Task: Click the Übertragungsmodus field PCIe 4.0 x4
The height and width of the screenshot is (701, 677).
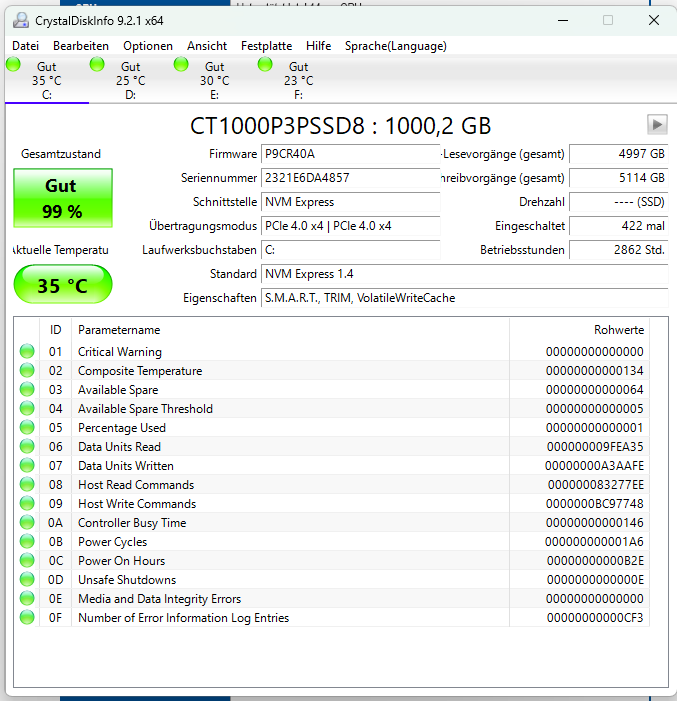Action: pyautogui.click(x=351, y=226)
